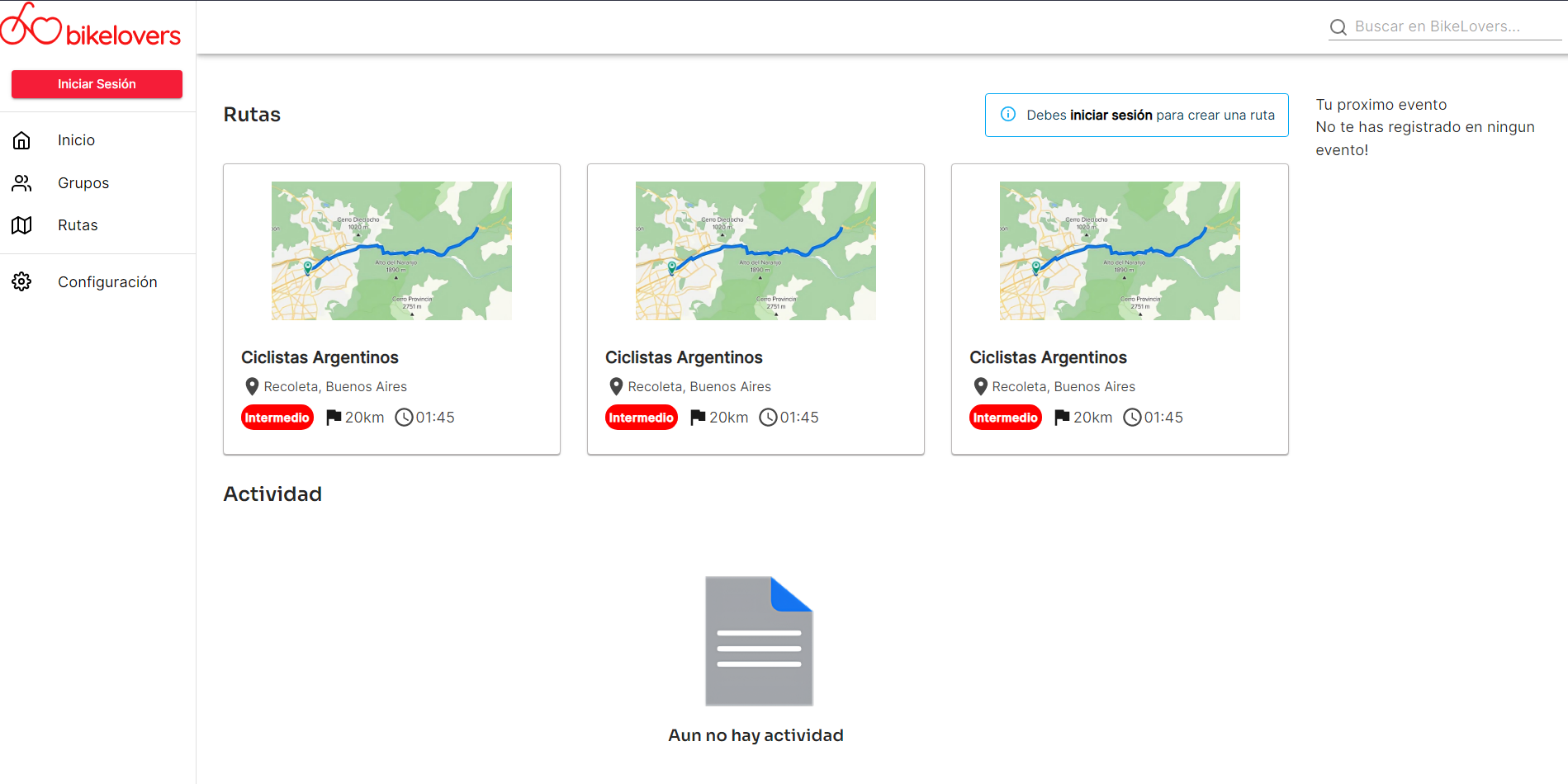Click 'Tu proximo evento' text

[x=1381, y=105]
